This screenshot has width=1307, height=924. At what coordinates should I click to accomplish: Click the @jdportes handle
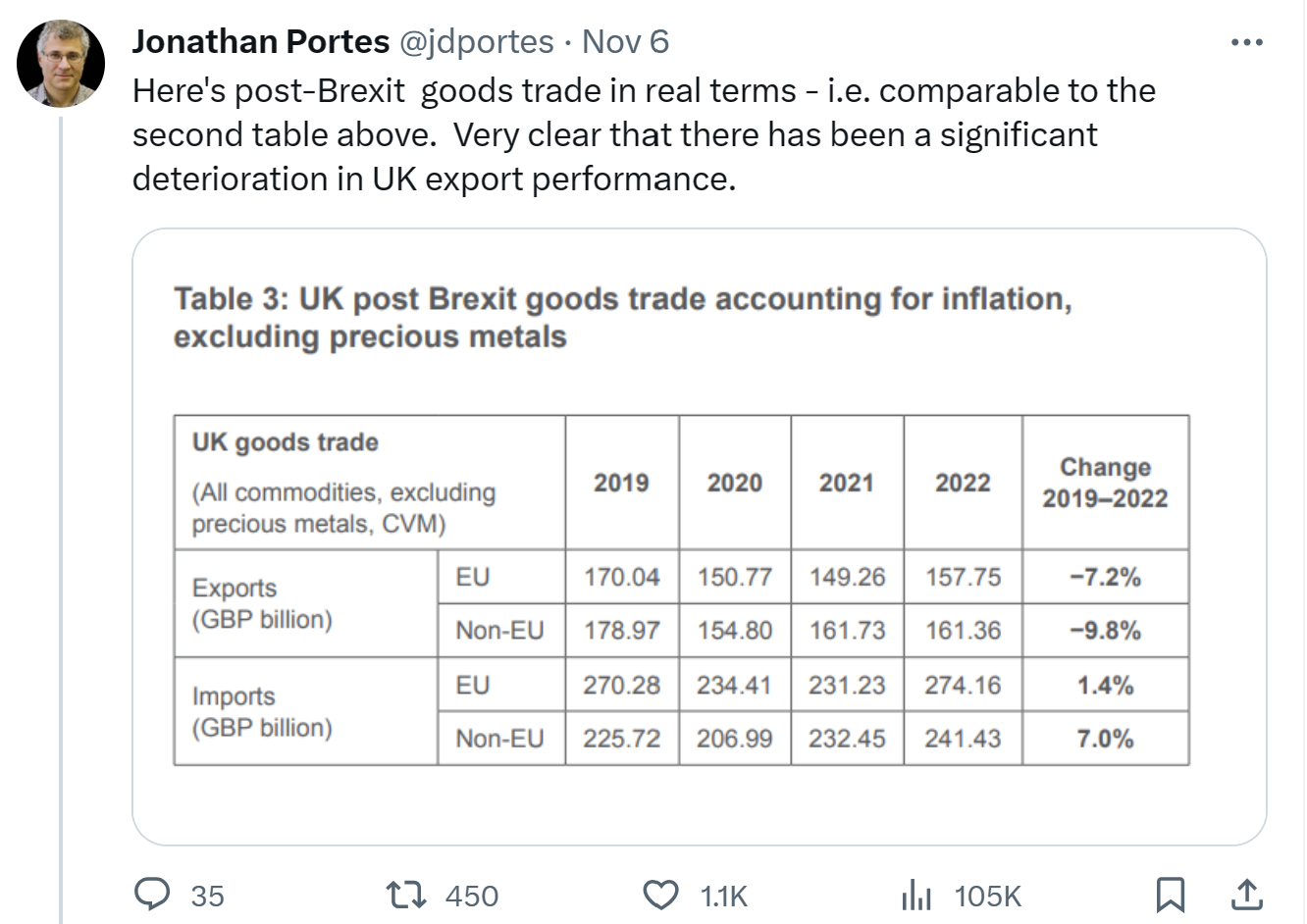coord(476,41)
